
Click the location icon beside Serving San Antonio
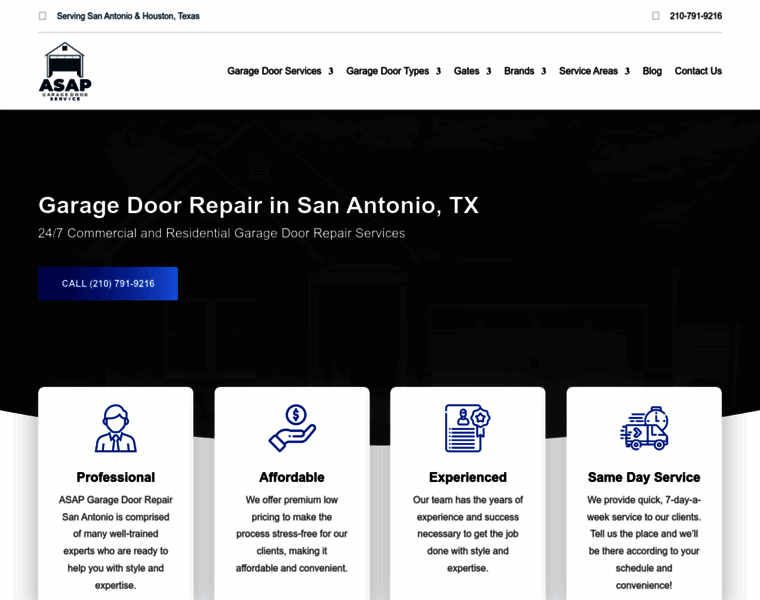click(43, 16)
